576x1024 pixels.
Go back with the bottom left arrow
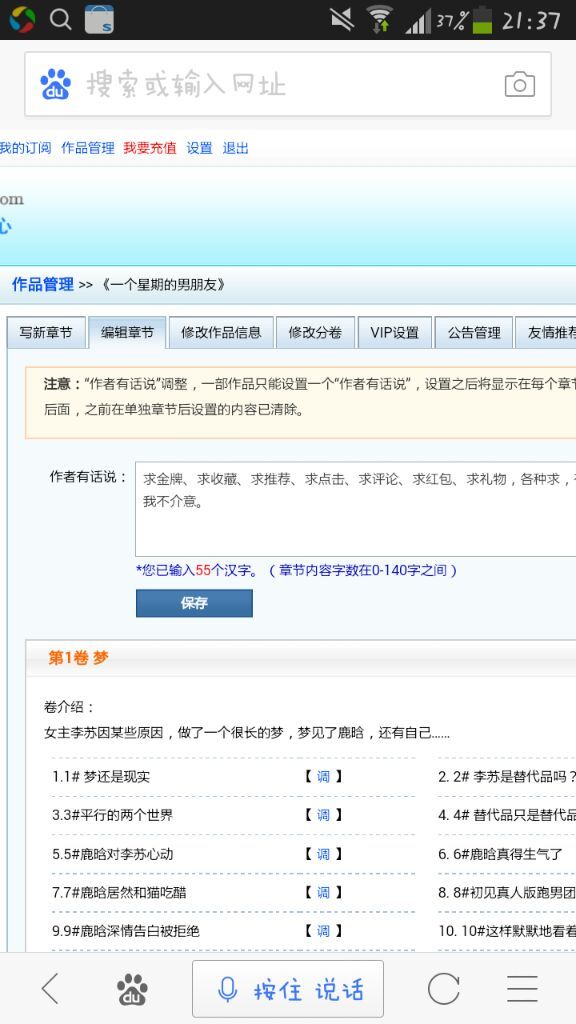point(50,988)
